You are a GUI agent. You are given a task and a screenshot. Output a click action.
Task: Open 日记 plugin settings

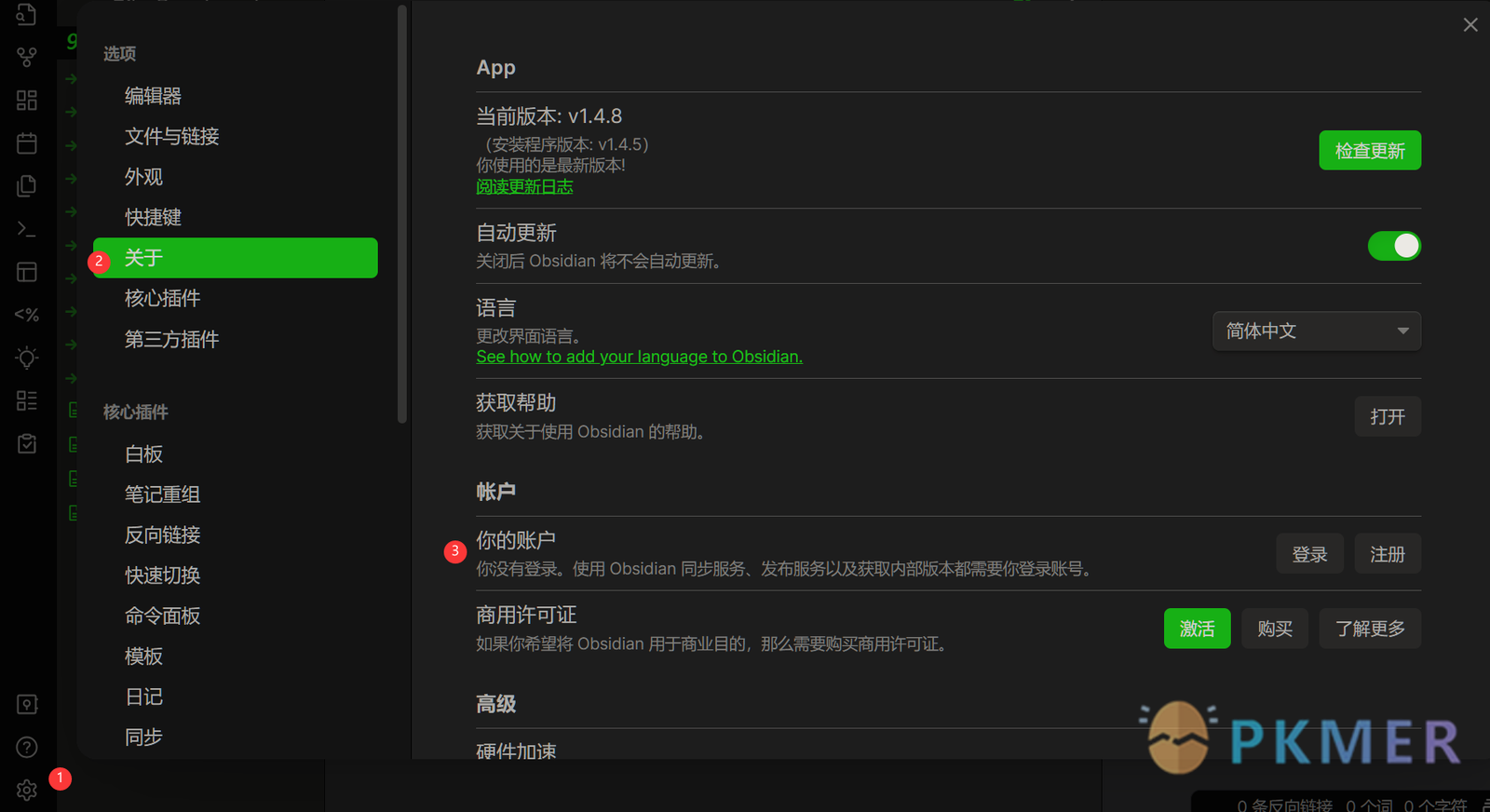[236, 697]
